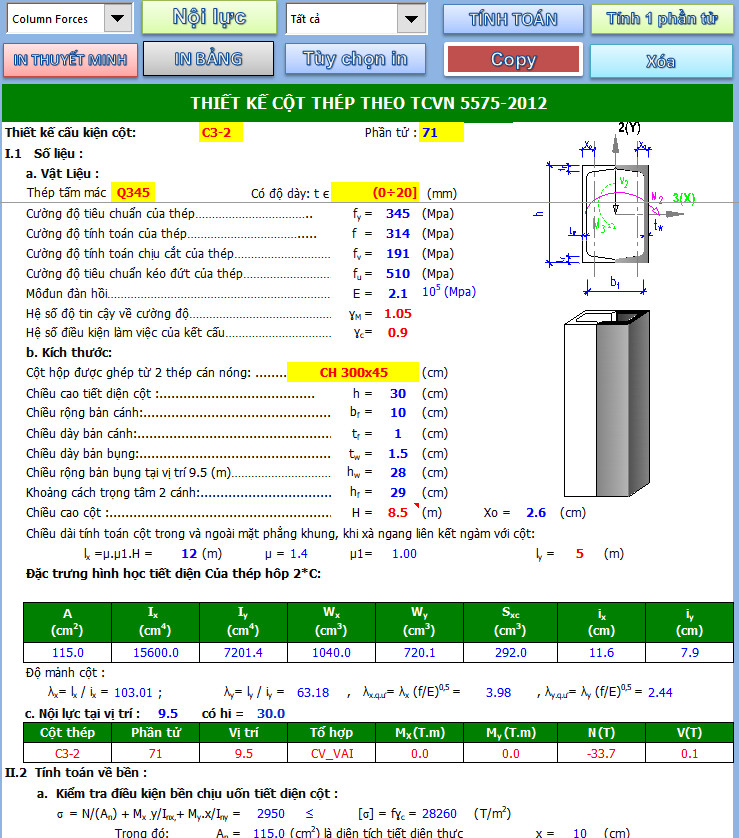The image size is (739, 838).
Task: Click the title 'THIẾT KẾ CỘT THÉP THEO TCVN 5575-2012'
Action: tap(369, 103)
